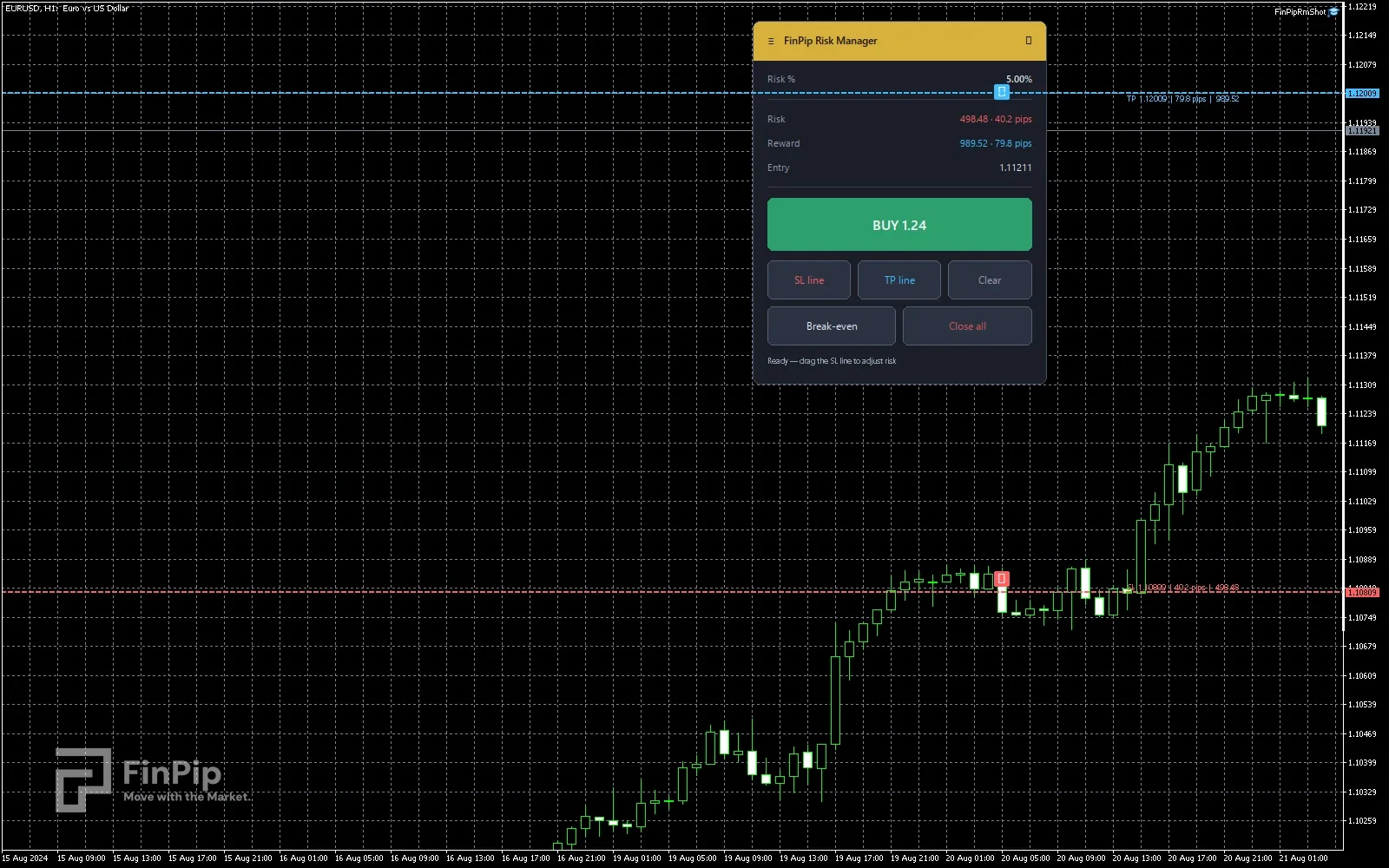Image resolution: width=1389 pixels, height=868 pixels.
Task: Grab the red SL line handle
Action: click(1002, 579)
